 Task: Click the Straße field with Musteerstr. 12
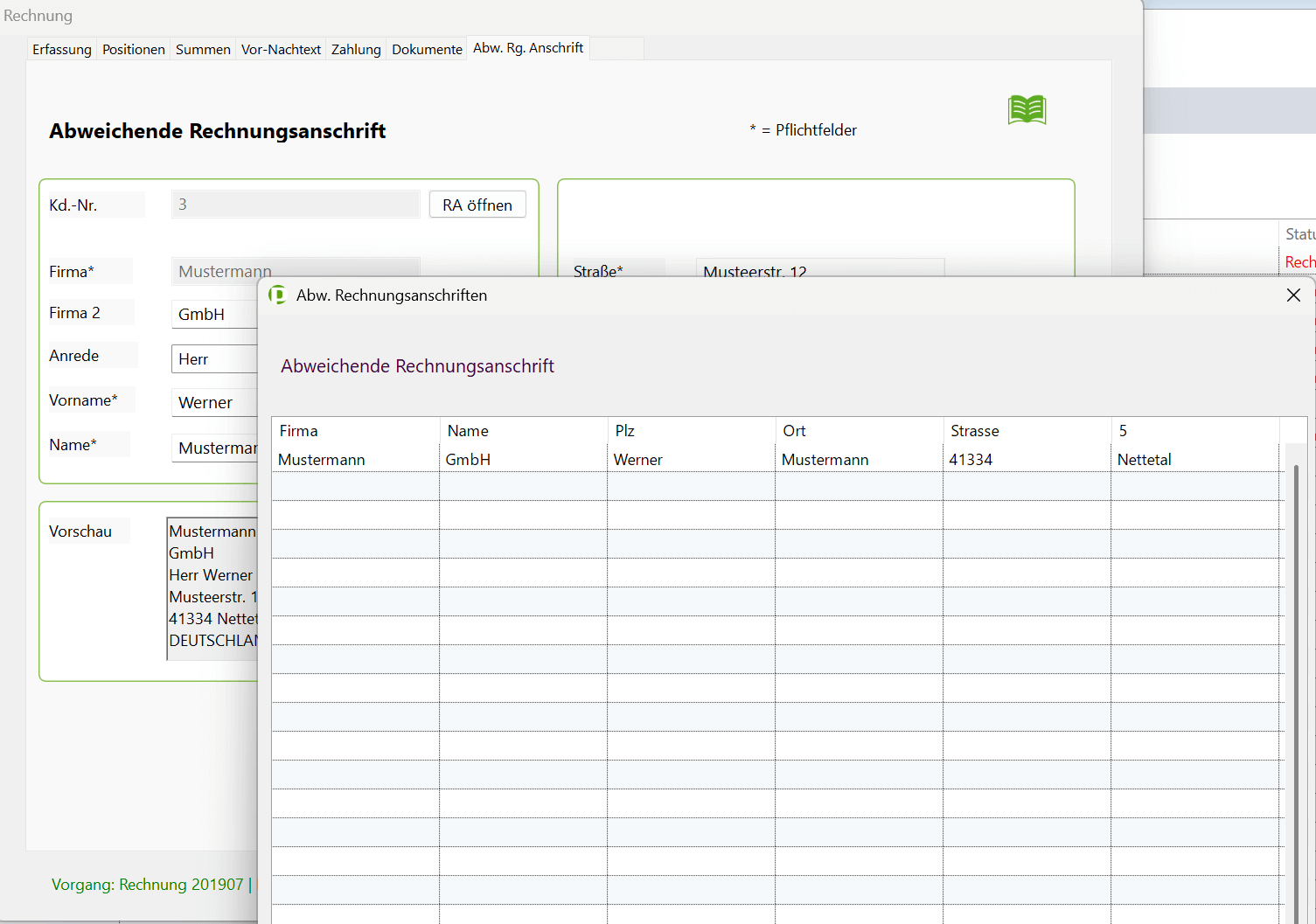[819, 267]
